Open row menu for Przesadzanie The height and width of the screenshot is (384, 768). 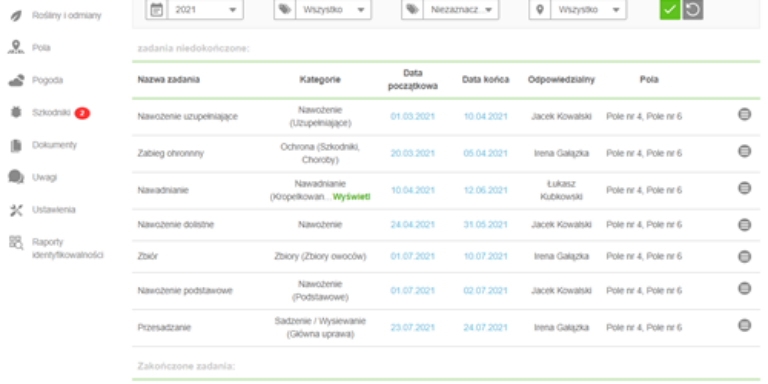pos(744,325)
